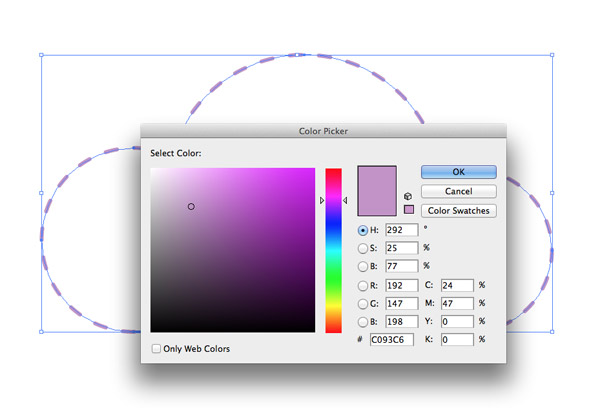The image size is (600, 417).
Task: Click the blue field showing 198
Action: click(401, 321)
